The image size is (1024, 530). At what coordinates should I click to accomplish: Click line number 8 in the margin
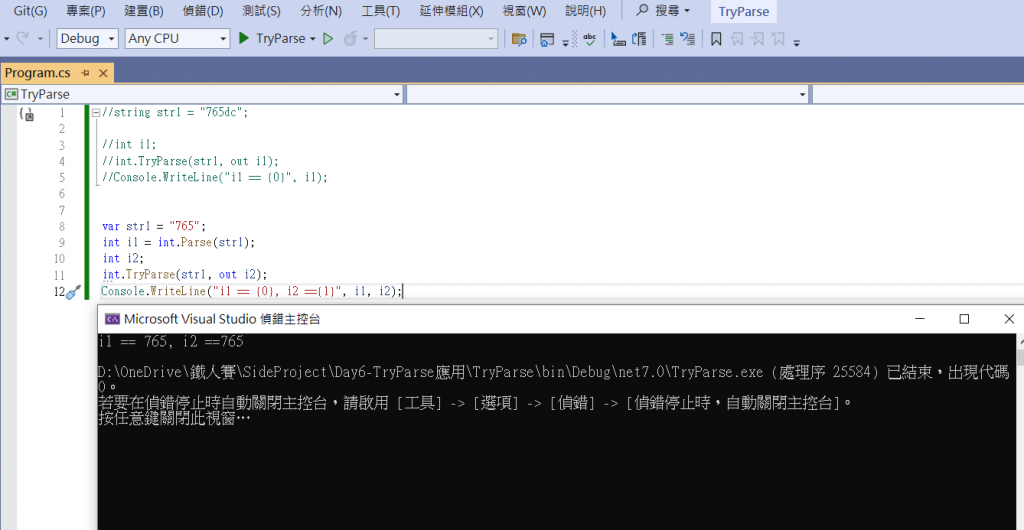tap(61, 226)
